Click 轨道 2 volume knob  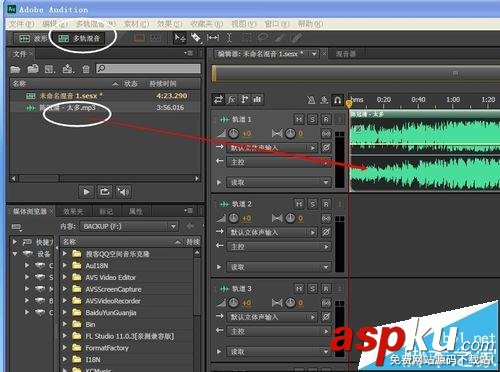coord(233,218)
